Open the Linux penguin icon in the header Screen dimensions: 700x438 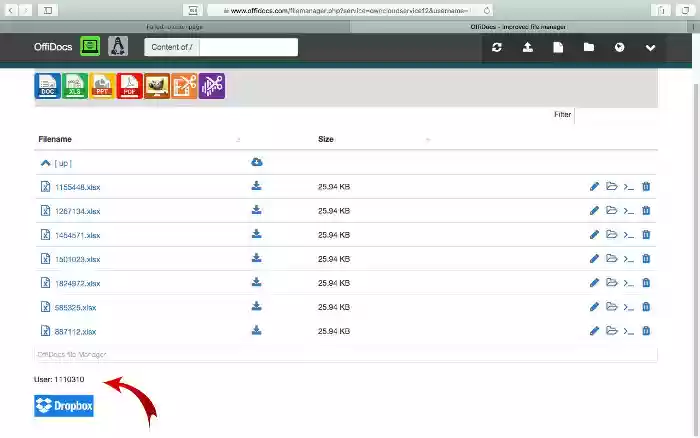(118, 46)
